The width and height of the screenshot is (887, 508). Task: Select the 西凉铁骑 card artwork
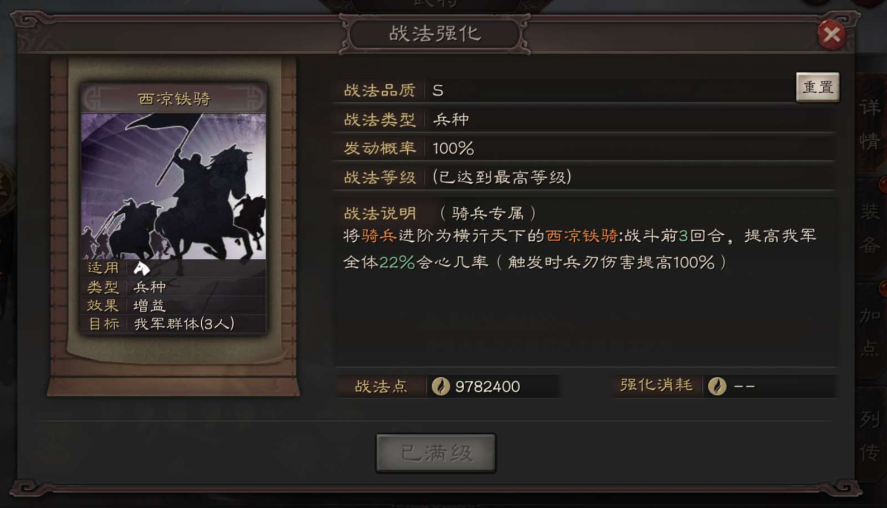174,187
